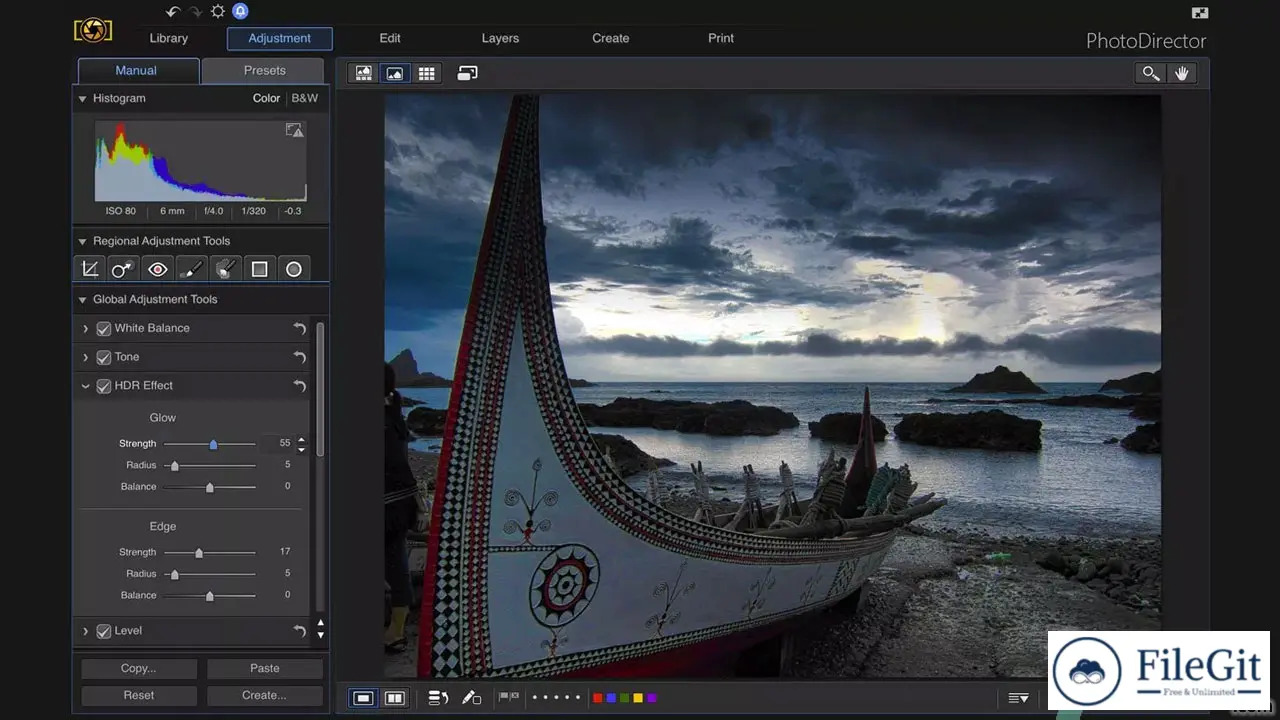Switch to browser grid mode
This screenshot has height=720, width=1280.
click(x=427, y=74)
